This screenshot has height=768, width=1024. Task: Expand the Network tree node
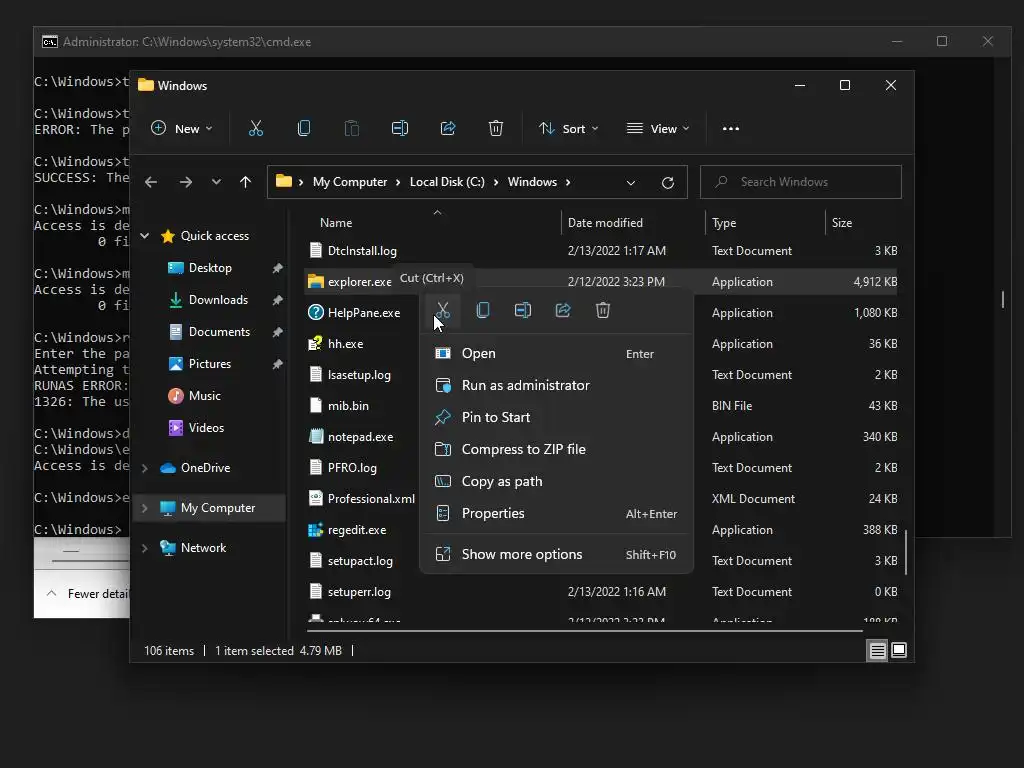[145, 548]
